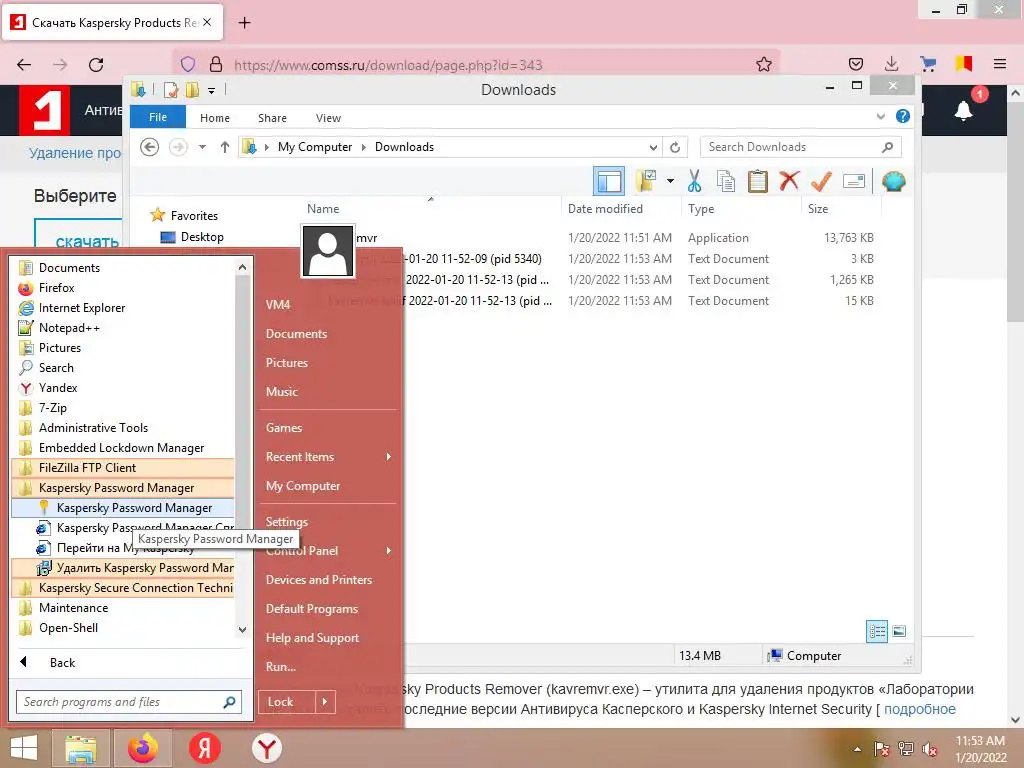Viewport: 1024px width, 768px height.
Task: Select Desktop under Favorites in navigation pane
Action: (192, 237)
